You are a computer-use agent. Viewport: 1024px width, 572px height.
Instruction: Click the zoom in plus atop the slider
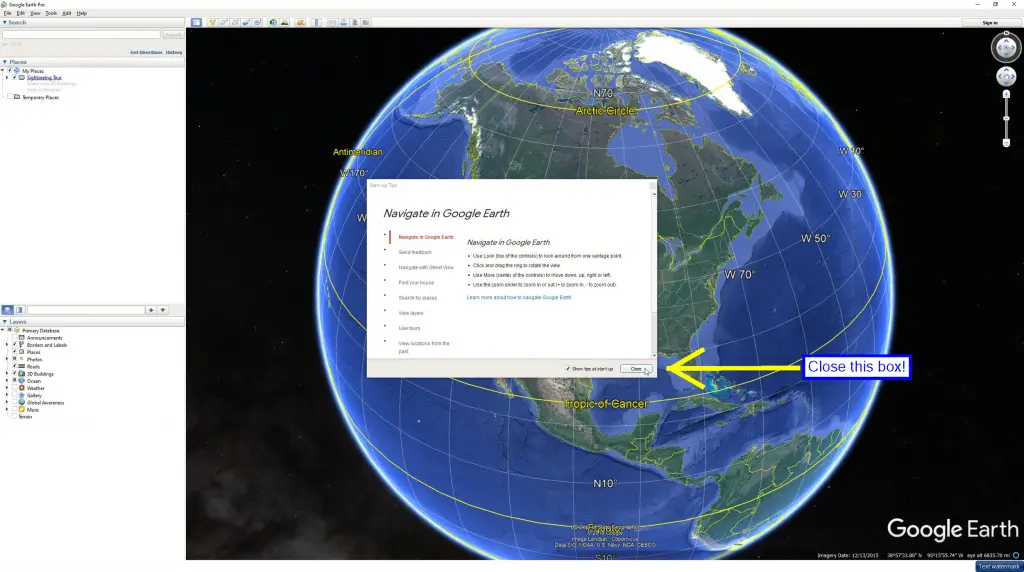click(x=1006, y=95)
